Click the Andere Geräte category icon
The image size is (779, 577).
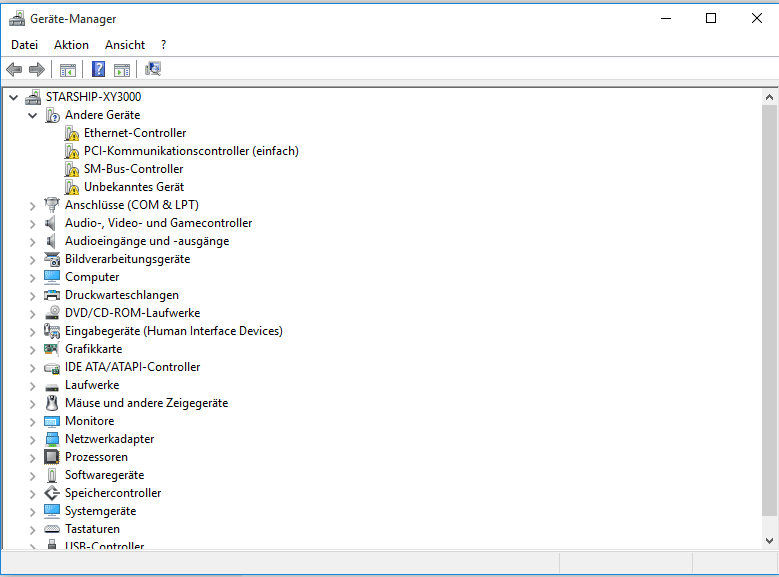[52, 115]
